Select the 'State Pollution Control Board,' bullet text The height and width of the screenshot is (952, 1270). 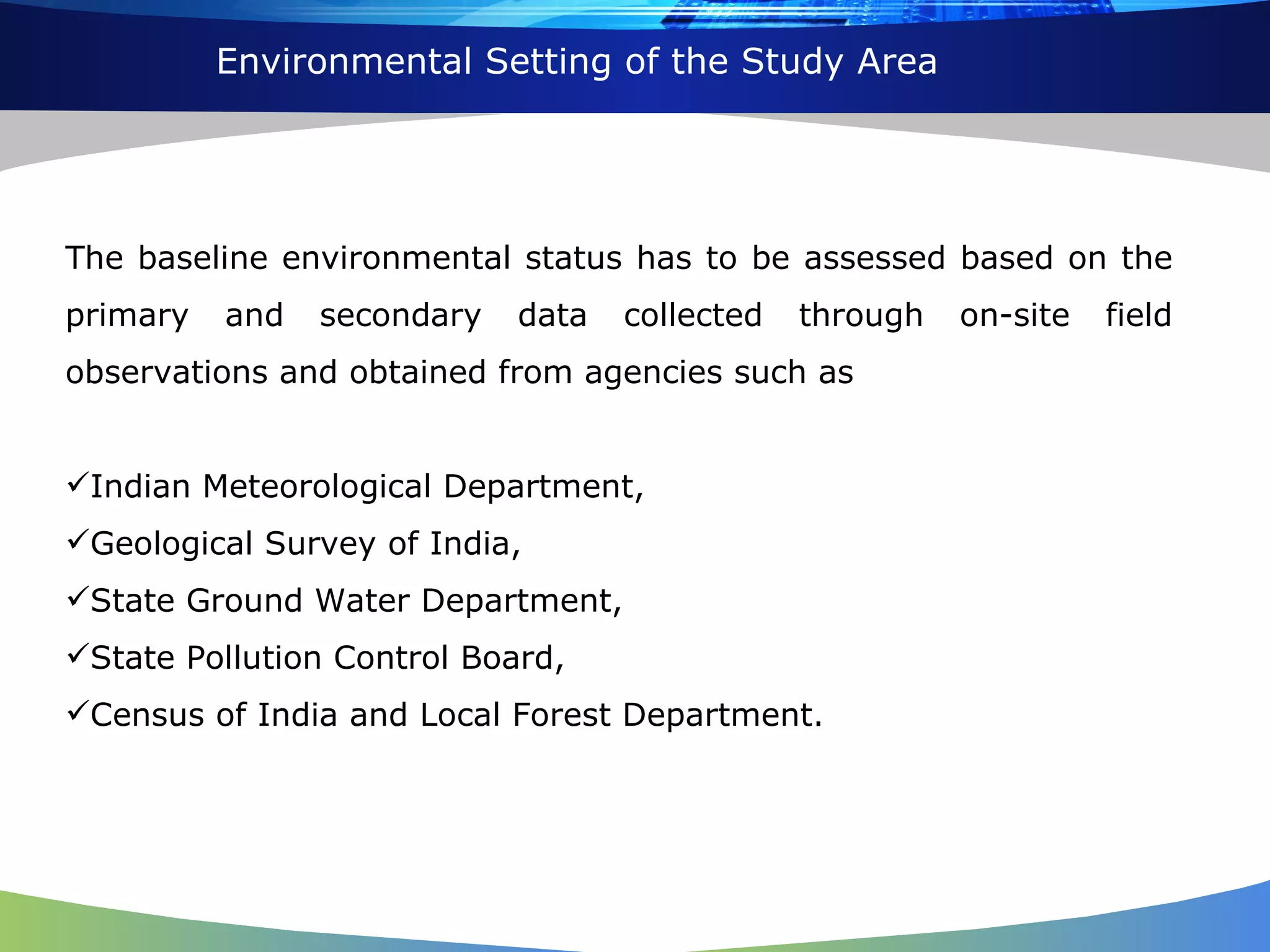(x=327, y=658)
